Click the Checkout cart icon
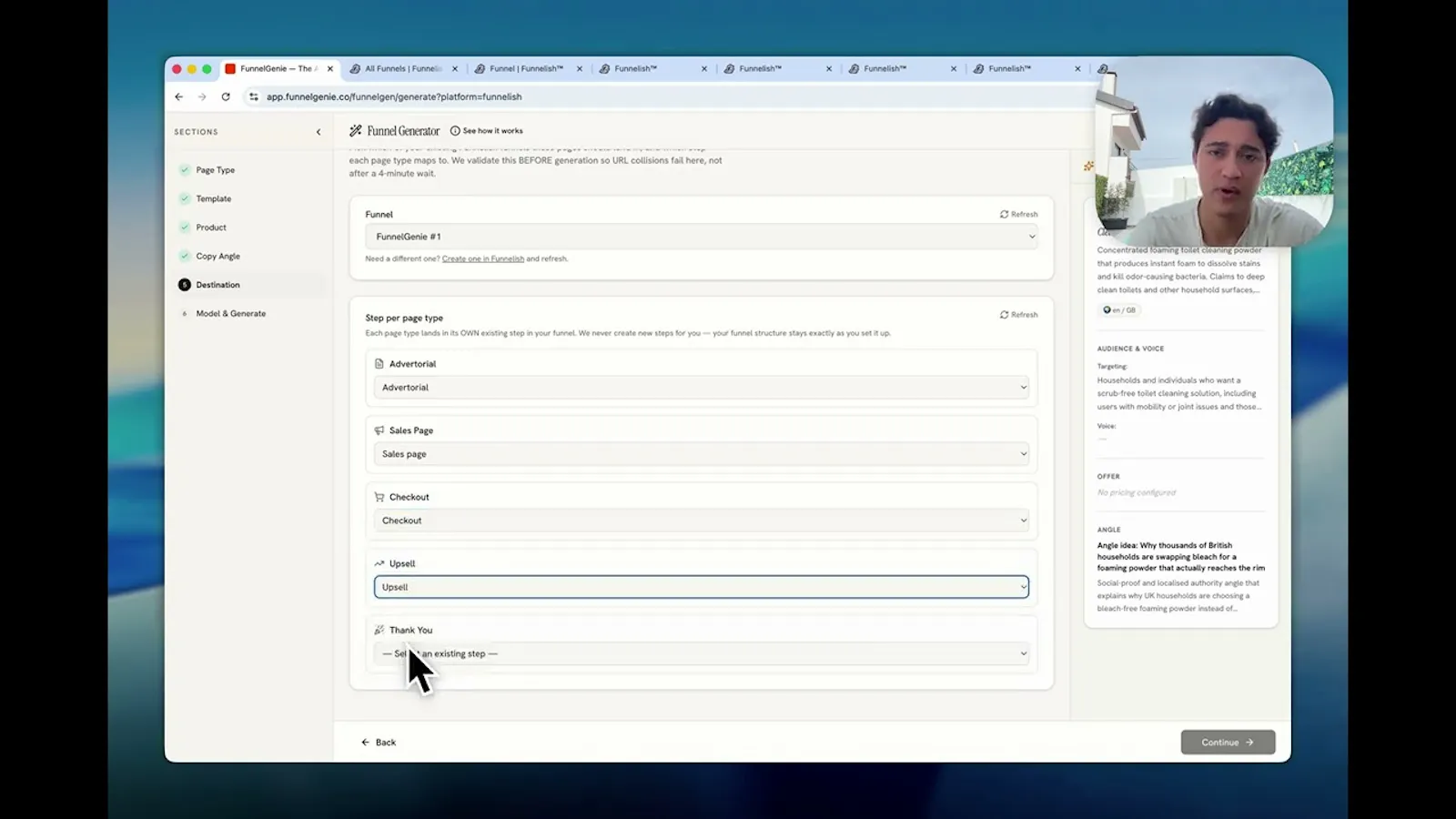 (379, 497)
